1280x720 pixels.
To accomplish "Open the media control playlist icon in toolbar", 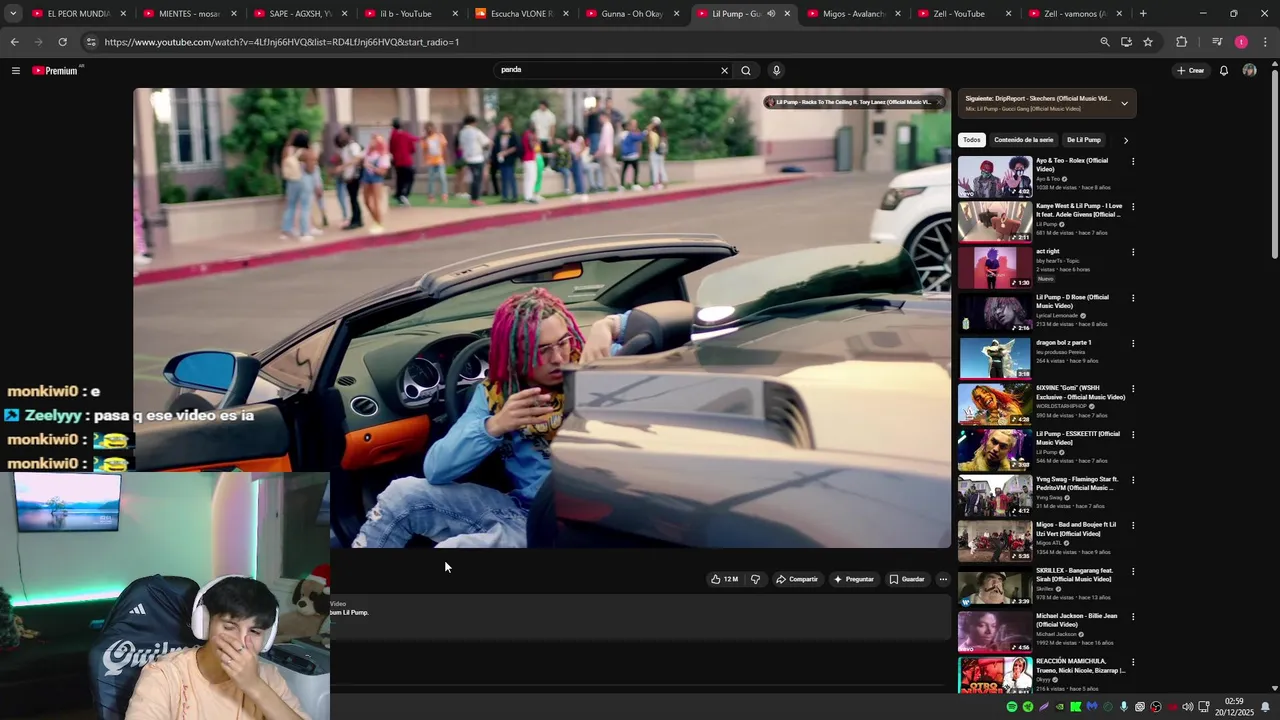I will pyautogui.click(x=1217, y=42).
